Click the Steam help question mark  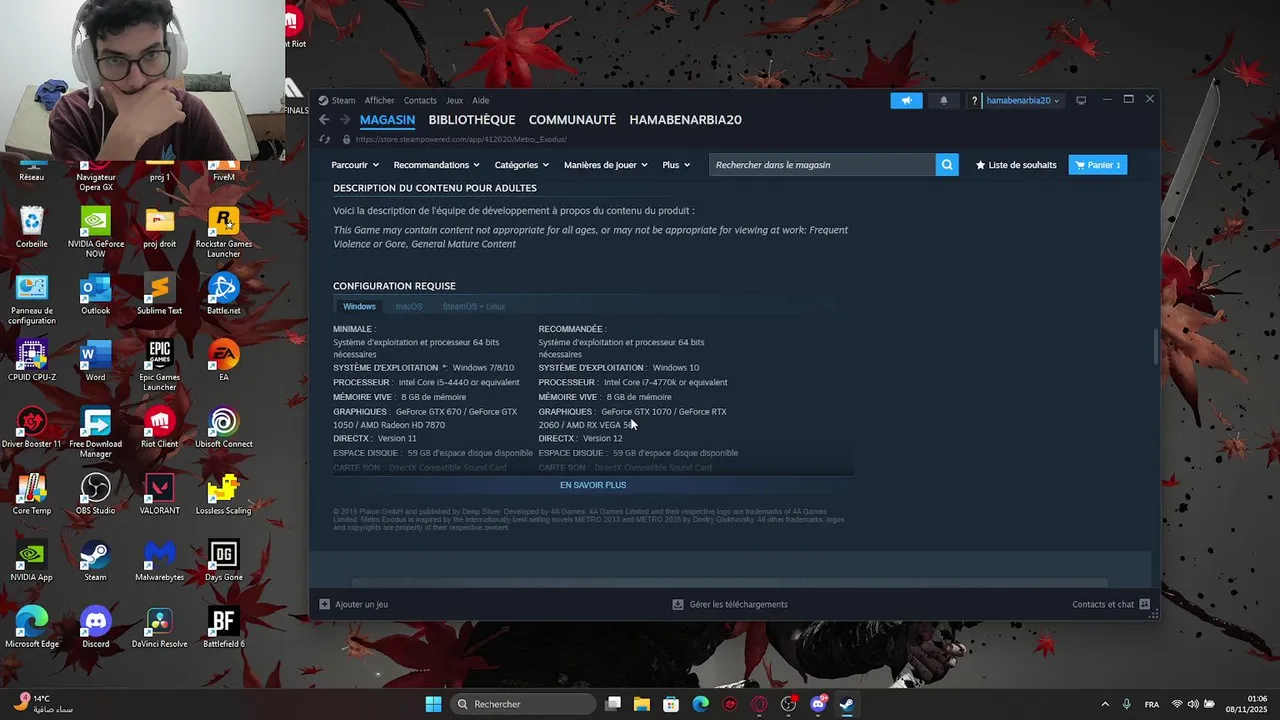coord(974,101)
